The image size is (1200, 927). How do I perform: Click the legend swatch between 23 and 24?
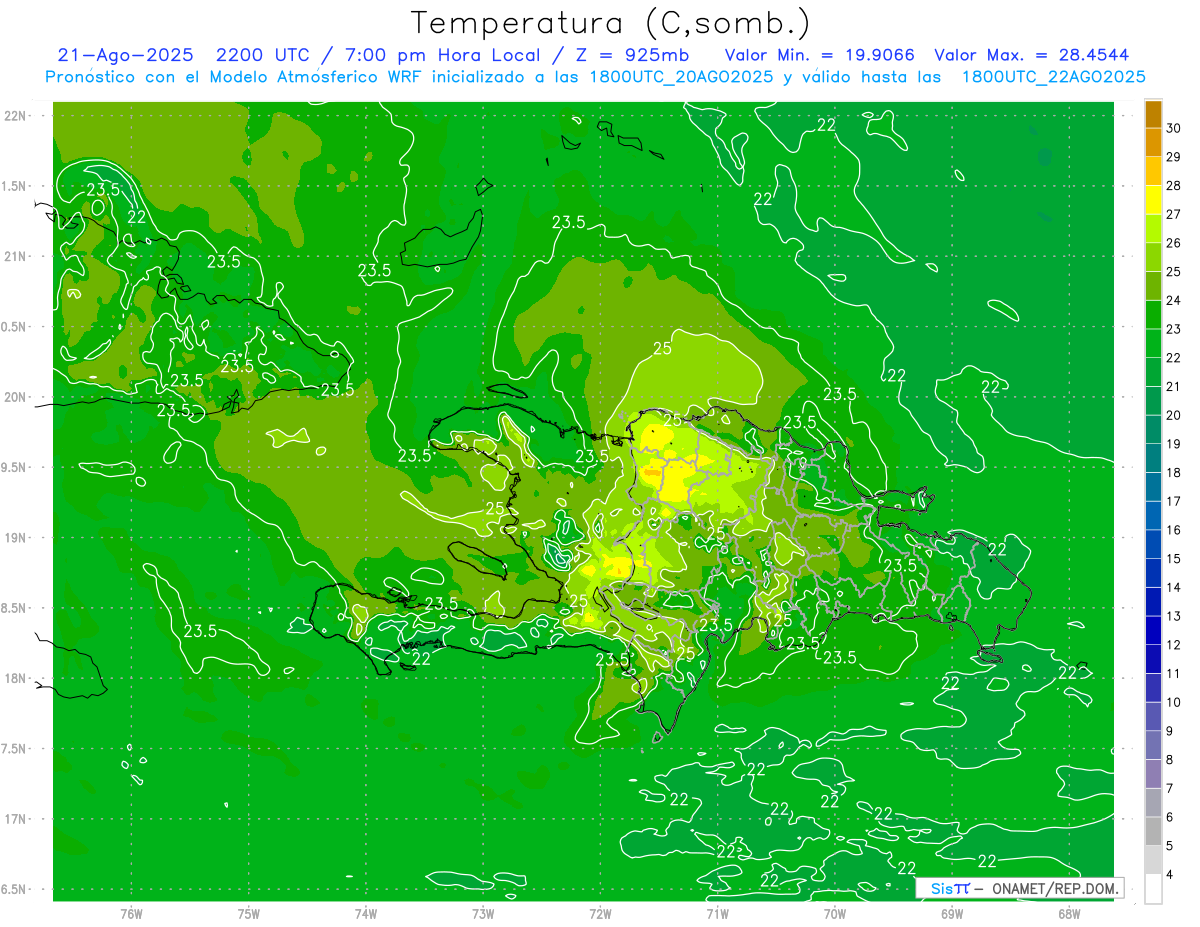pyautogui.click(x=1153, y=315)
